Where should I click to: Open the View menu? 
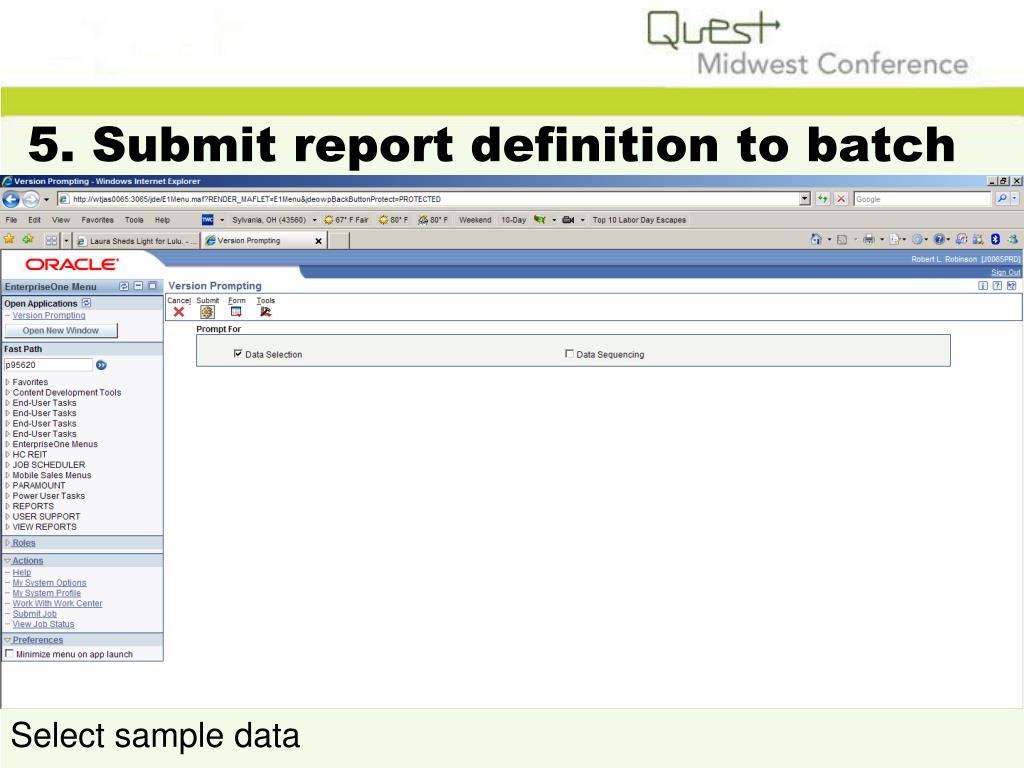(x=61, y=220)
